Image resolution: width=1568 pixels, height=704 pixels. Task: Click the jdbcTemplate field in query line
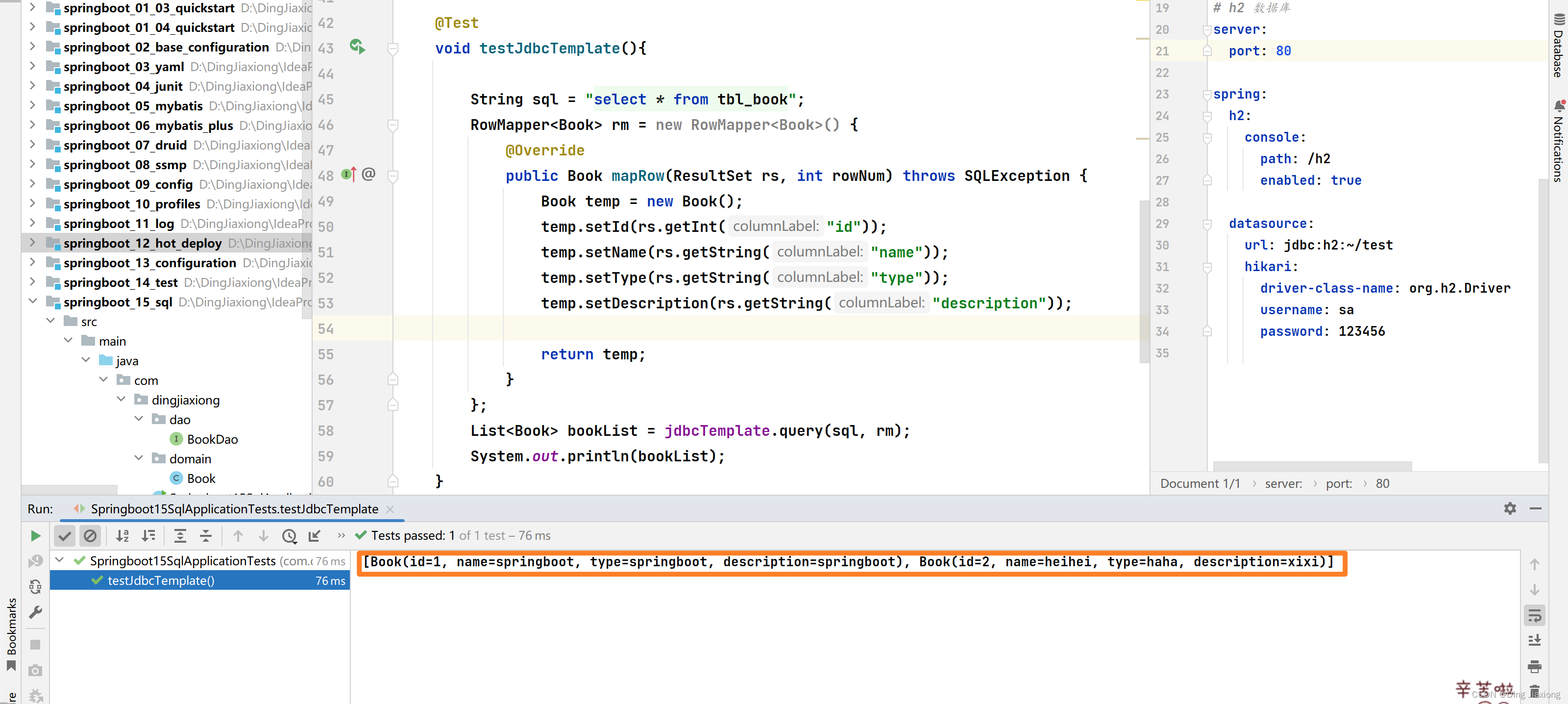(716, 431)
